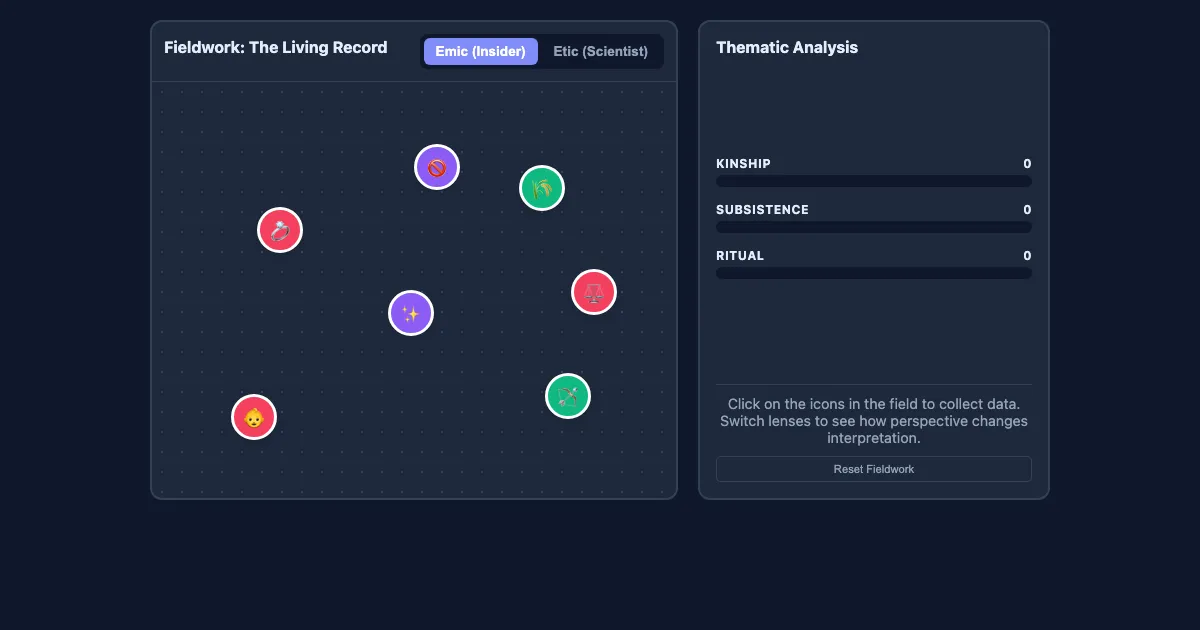Click the green rice sheaf icon
Viewport: 1200px width, 630px height.
[542, 188]
